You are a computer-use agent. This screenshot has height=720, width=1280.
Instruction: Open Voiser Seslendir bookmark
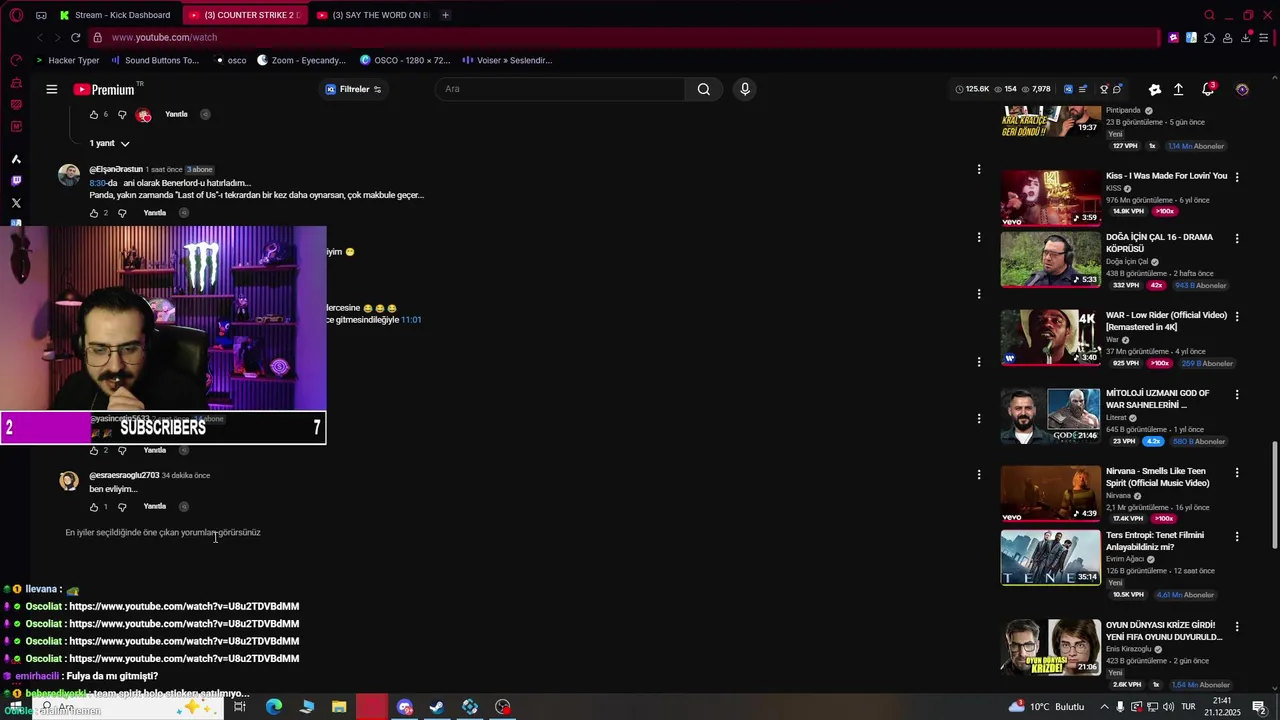507,60
